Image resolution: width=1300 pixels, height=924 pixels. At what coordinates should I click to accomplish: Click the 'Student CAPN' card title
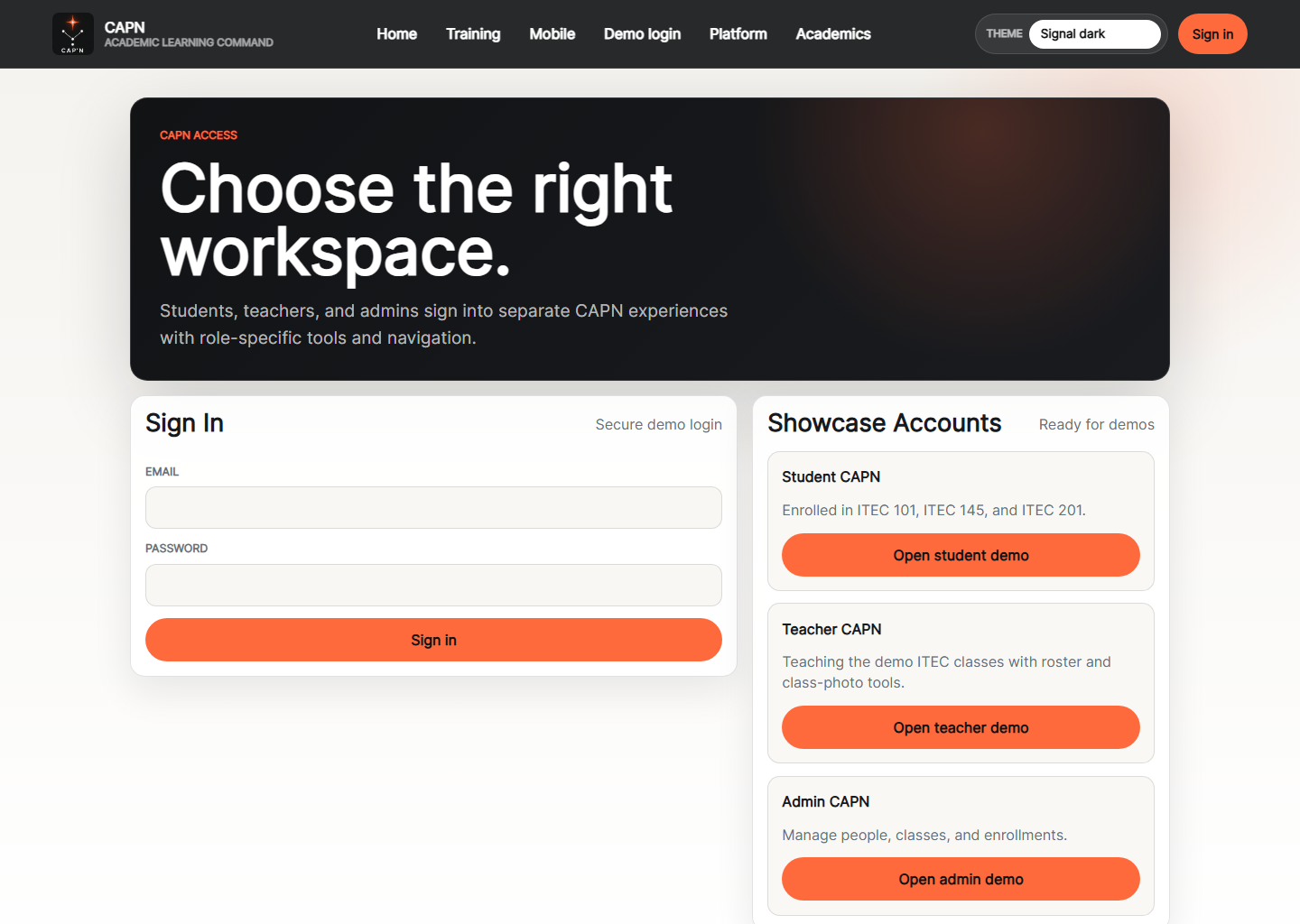click(831, 476)
